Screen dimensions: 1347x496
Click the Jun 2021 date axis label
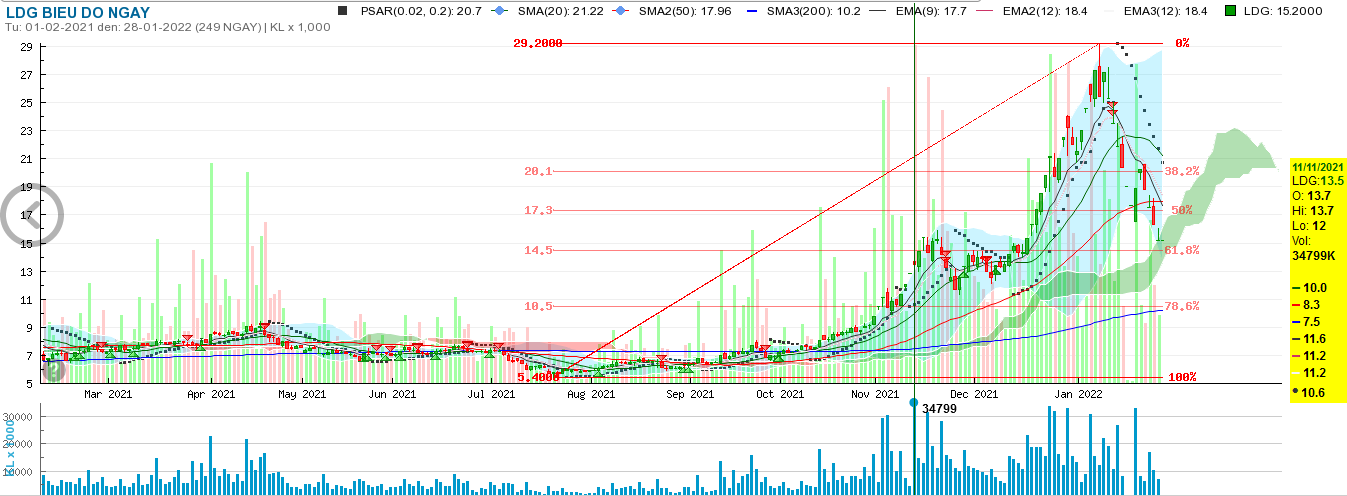tap(392, 394)
